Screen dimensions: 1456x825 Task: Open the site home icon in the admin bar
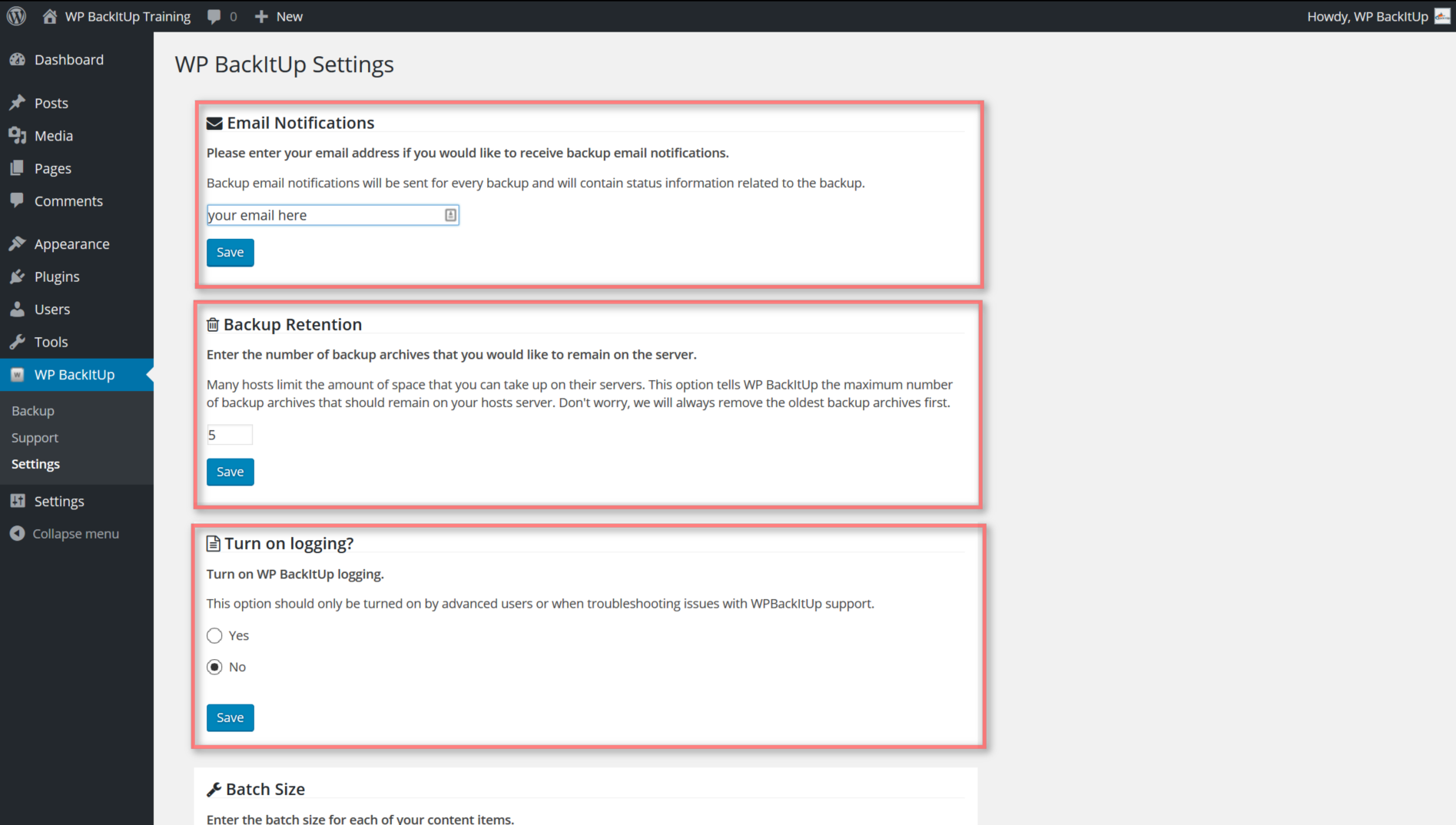pyautogui.click(x=50, y=16)
